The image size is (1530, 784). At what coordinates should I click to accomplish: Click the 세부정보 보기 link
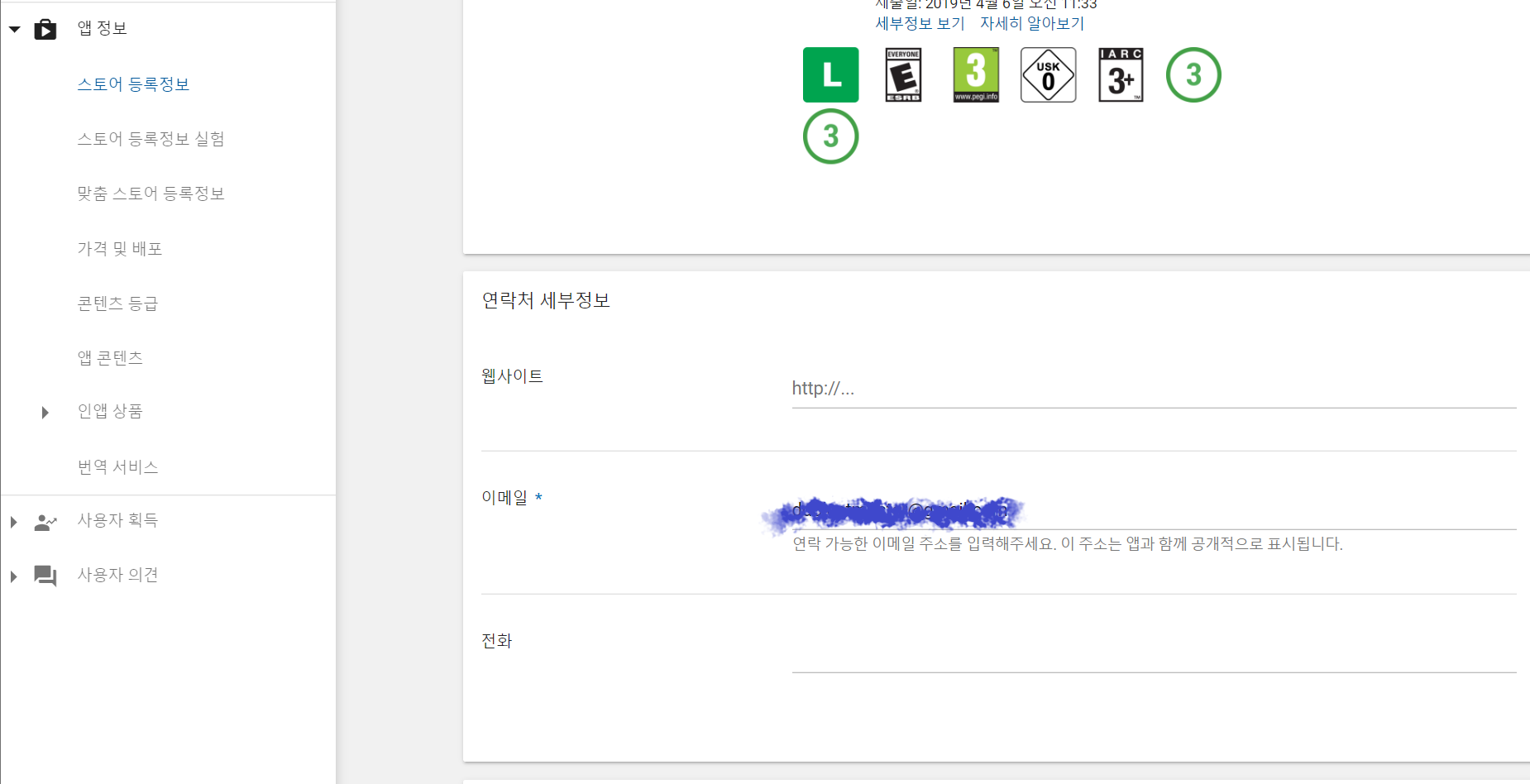click(x=920, y=23)
